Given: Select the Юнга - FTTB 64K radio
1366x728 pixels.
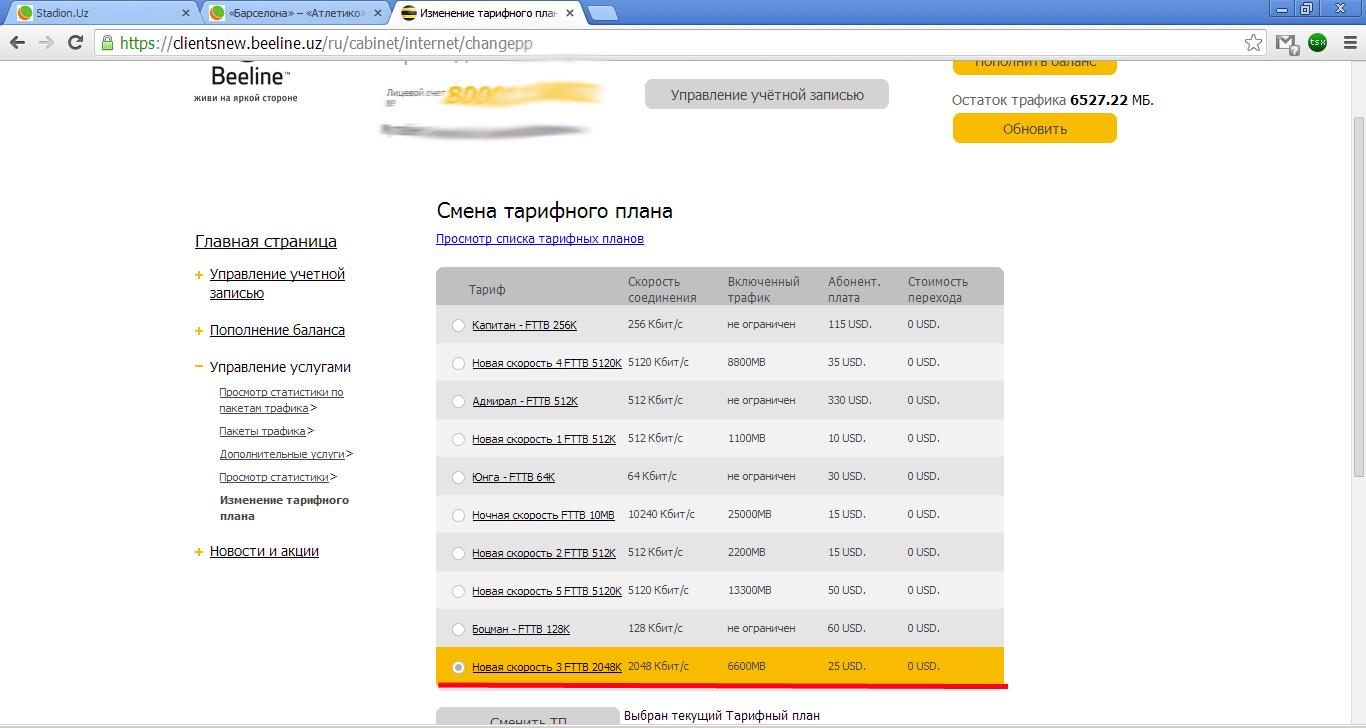Looking at the screenshot, I should (x=458, y=477).
